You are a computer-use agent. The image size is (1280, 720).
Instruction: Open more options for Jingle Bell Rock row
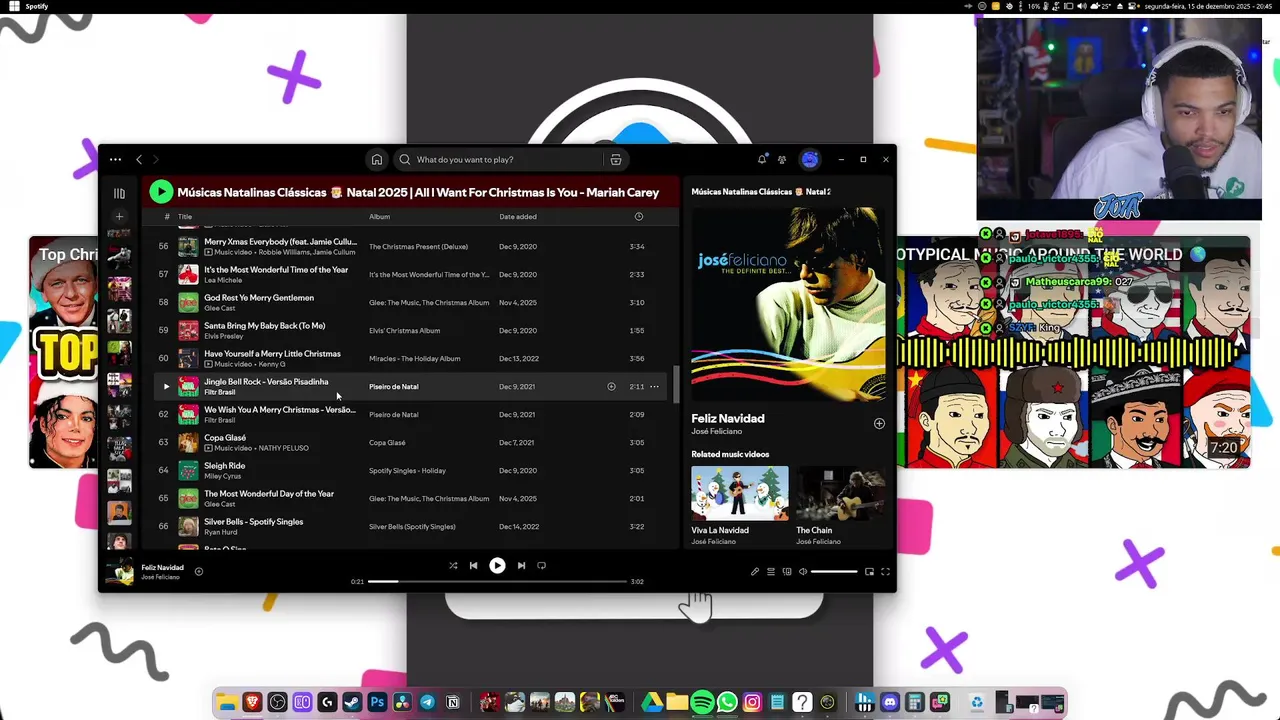(654, 386)
